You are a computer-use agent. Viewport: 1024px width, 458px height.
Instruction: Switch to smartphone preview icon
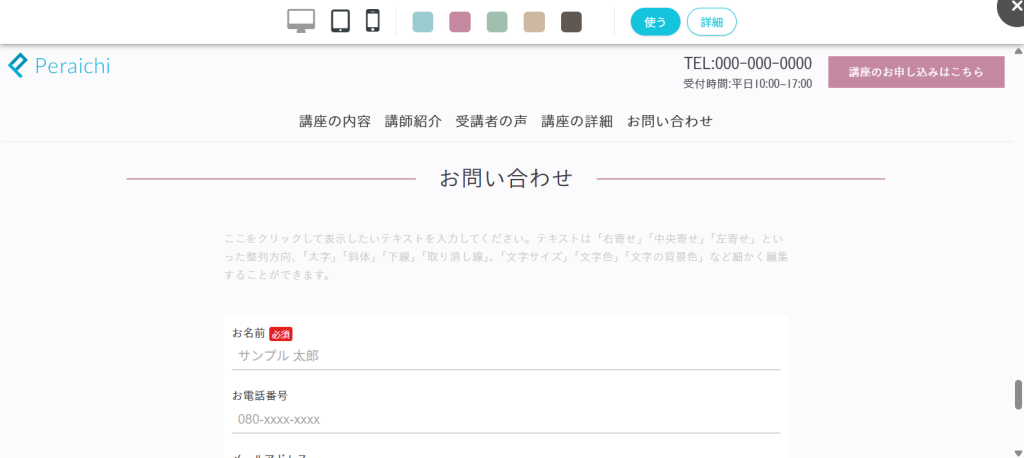pyautogui.click(x=373, y=21)
